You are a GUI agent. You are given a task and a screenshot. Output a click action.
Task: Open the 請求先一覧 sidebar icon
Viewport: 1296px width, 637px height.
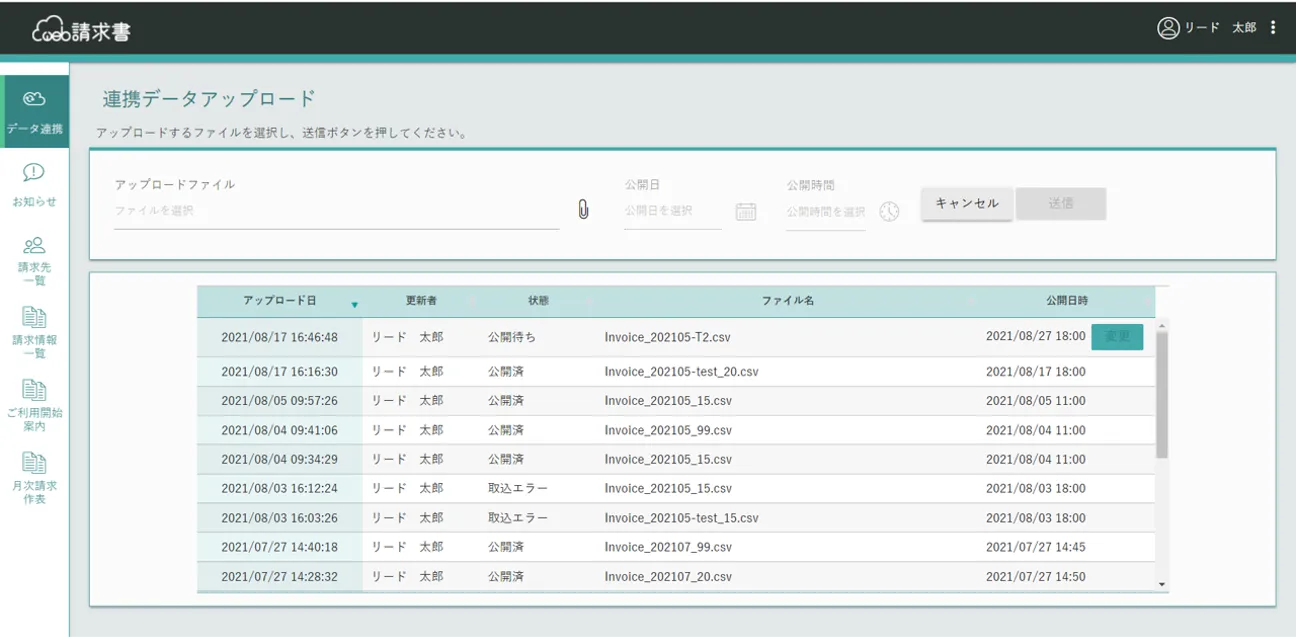[34, 246]
